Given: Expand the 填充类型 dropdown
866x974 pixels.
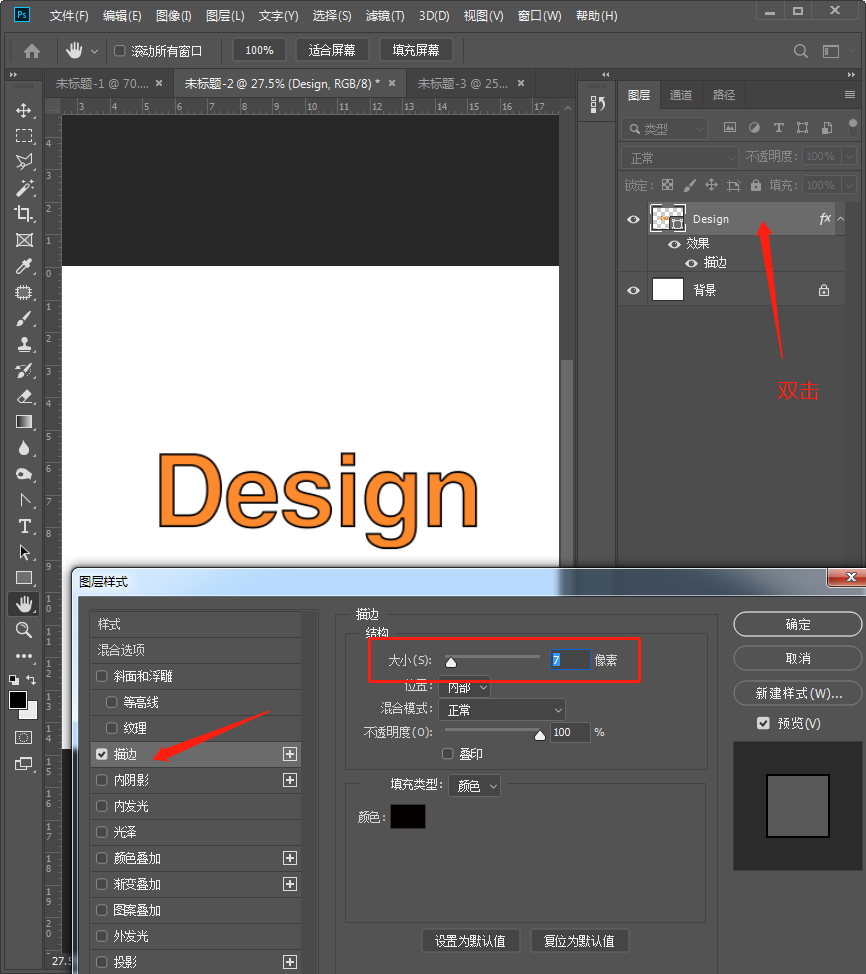Looking at the screenshot, I should coord(475,786).
